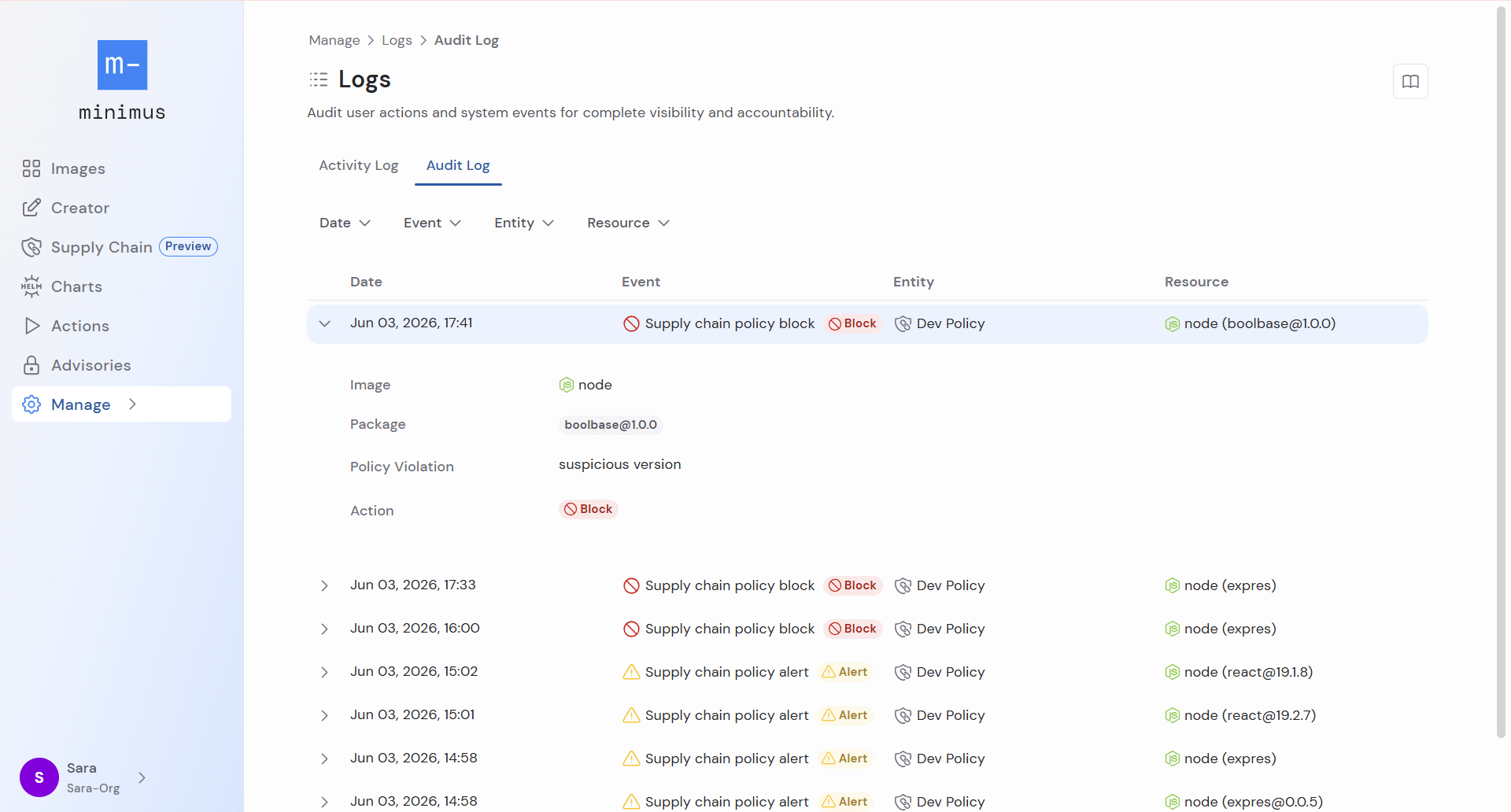The height and width of the screenshot is (812, 1511).
Task: Expand the Jun 03 15:02 log row
Action: 324,672
